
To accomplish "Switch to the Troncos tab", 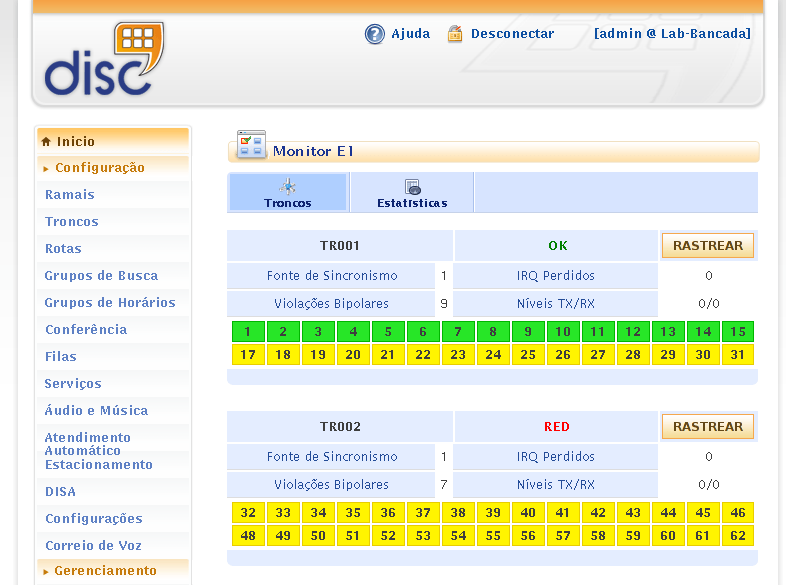I will (x=288, y=202).
